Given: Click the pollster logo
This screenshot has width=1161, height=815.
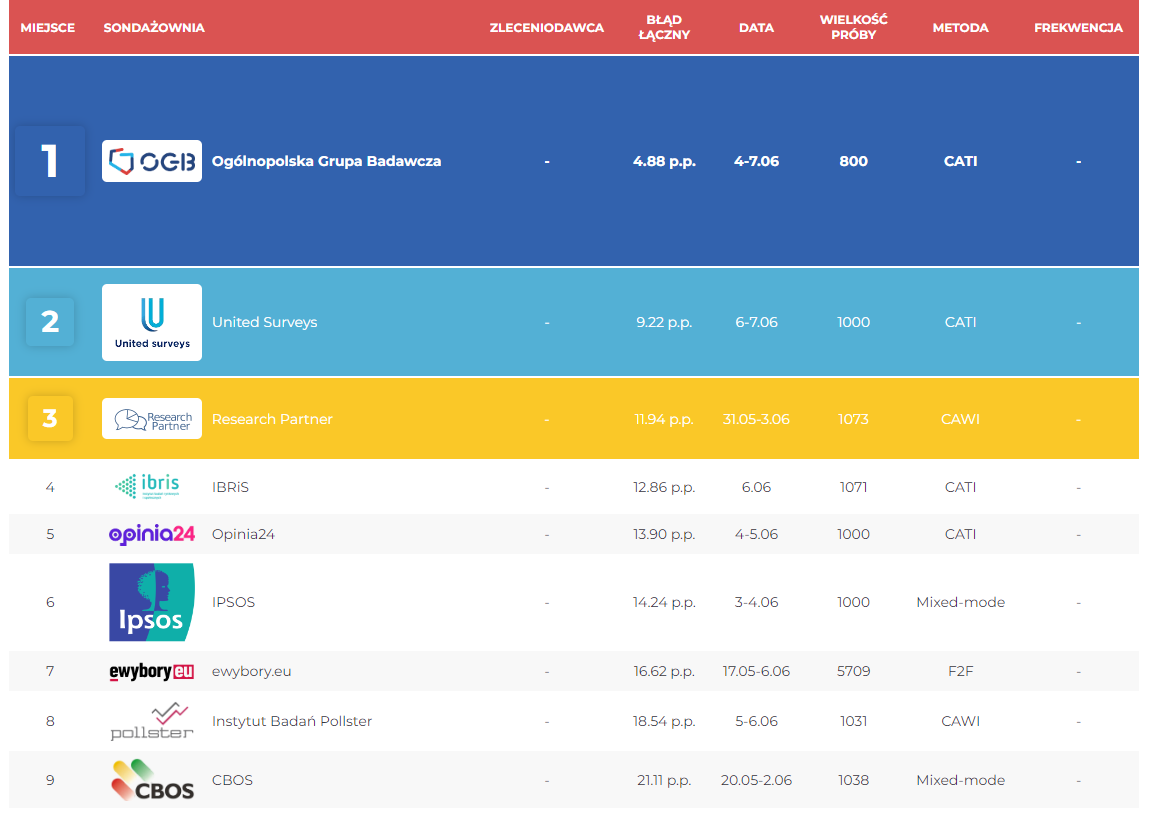Looking at the screenshot, I should point(152,721).
